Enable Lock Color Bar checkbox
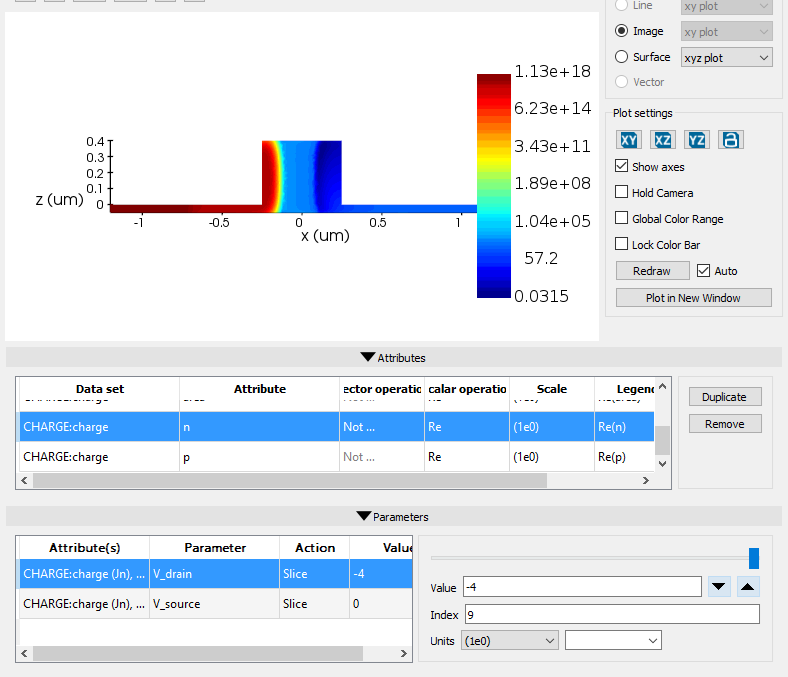 (x=622, y=245)
